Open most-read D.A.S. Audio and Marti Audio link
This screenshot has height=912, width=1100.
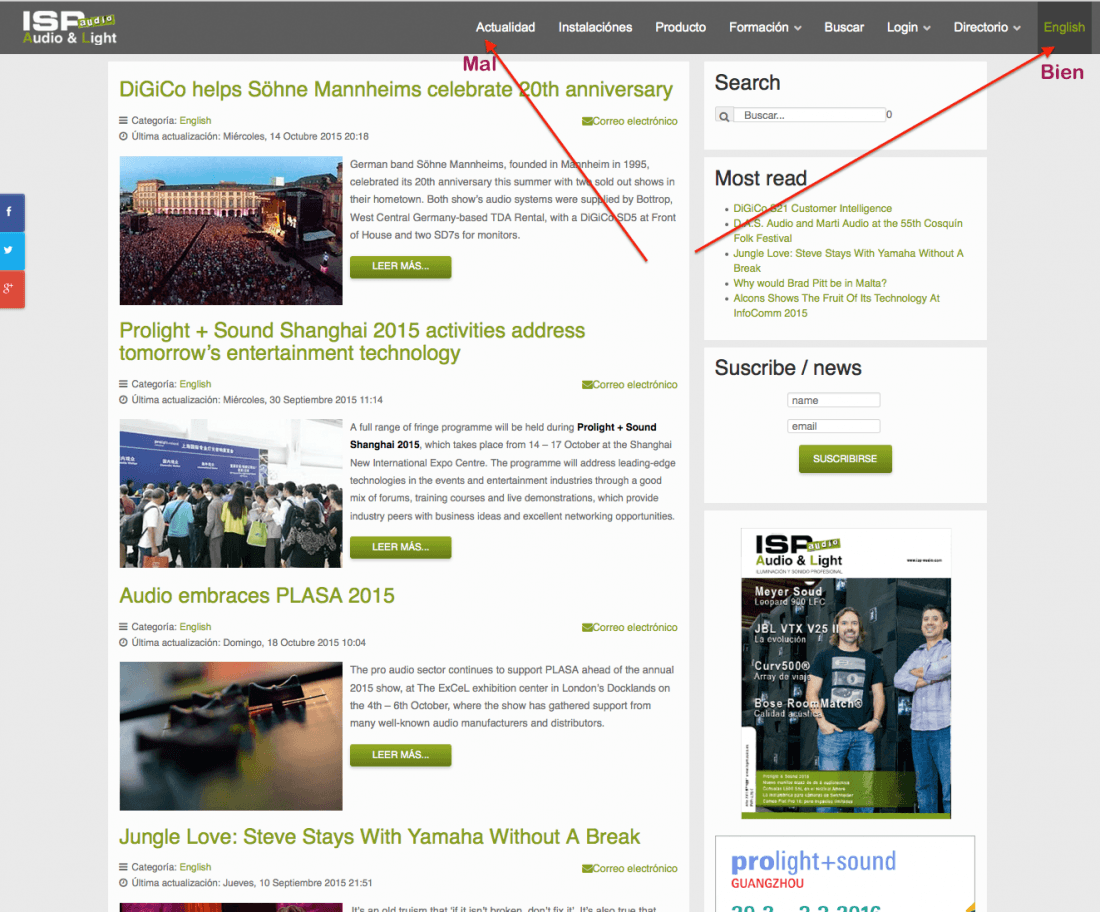tap(847, 231)
